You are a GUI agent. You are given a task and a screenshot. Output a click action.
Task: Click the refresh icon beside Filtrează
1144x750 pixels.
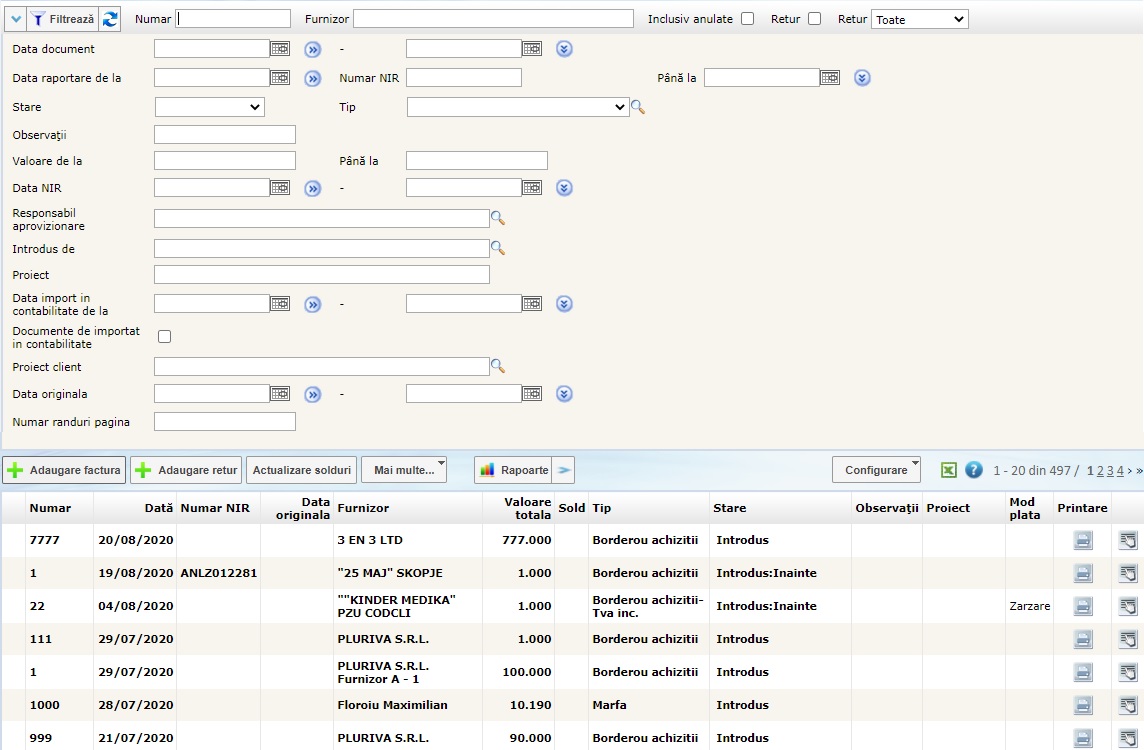click(x=110, y=19)
